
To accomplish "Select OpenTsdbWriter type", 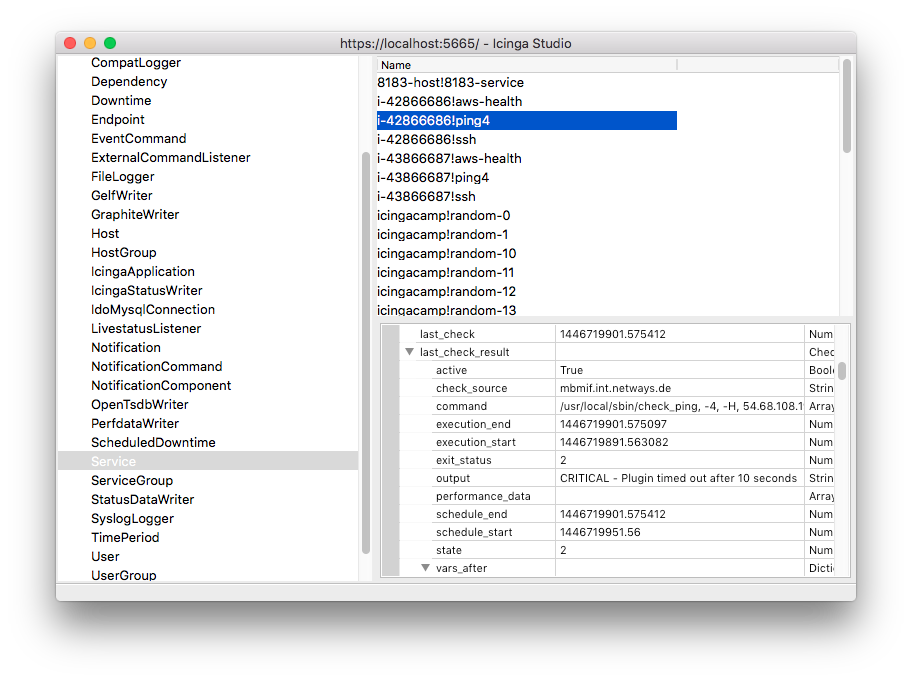I will point(140,405).
